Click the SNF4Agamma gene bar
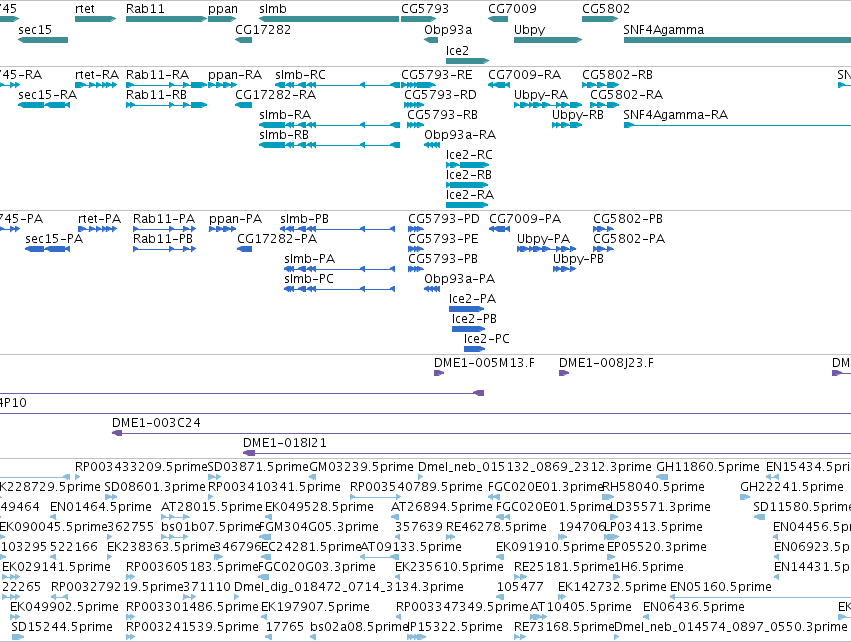The width and height of the screenshot is (851, 642). coord(737,40)
